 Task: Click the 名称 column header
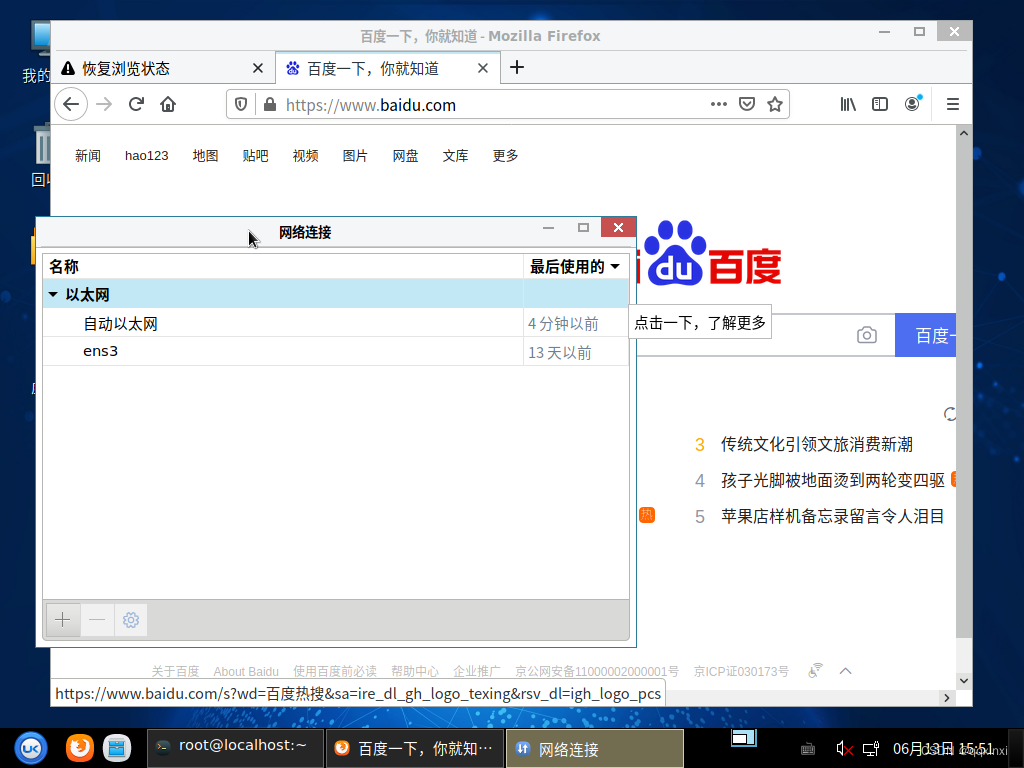click(x=283, y=266)
